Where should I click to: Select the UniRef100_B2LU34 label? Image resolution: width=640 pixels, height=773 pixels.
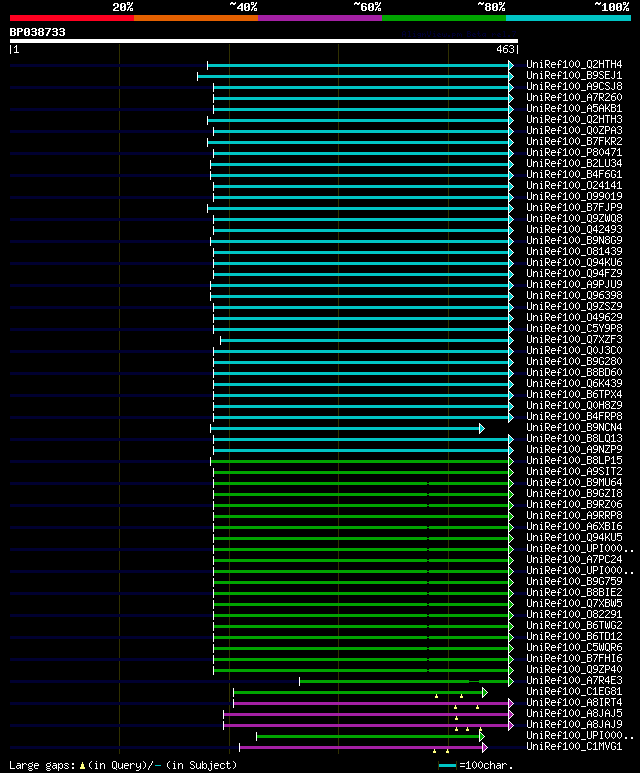click(574, 164)
